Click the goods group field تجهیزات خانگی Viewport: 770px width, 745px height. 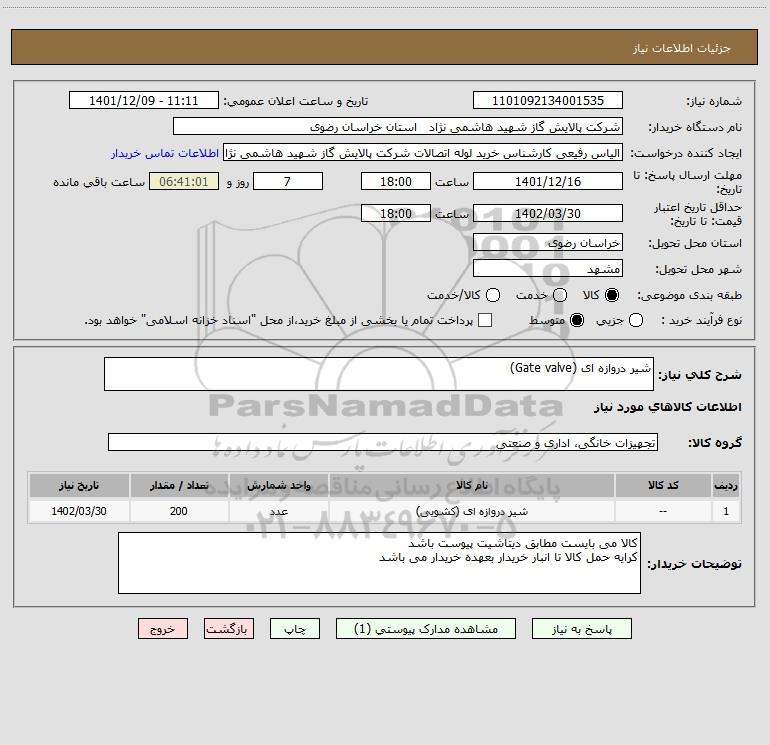pyautogui.click(x=383, y=442)
